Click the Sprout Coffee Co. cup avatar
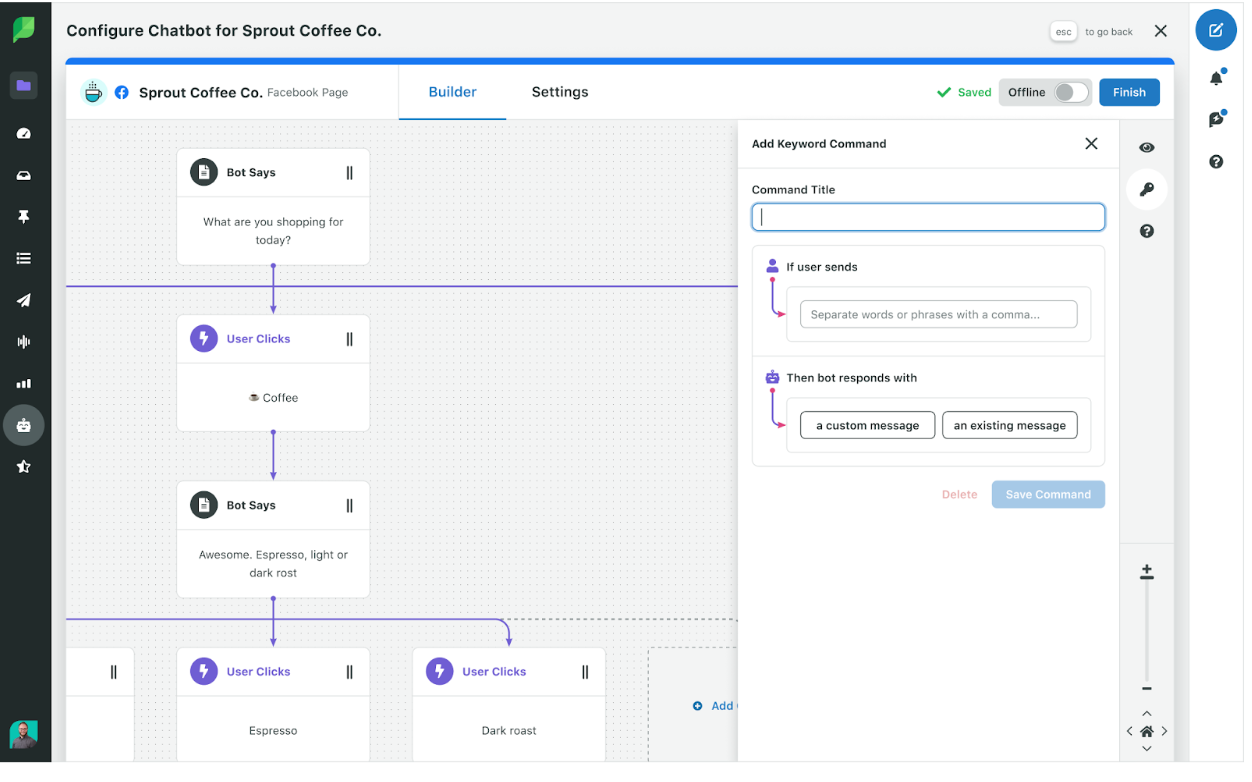1252x782 pixels. click(x=93, y=92)
